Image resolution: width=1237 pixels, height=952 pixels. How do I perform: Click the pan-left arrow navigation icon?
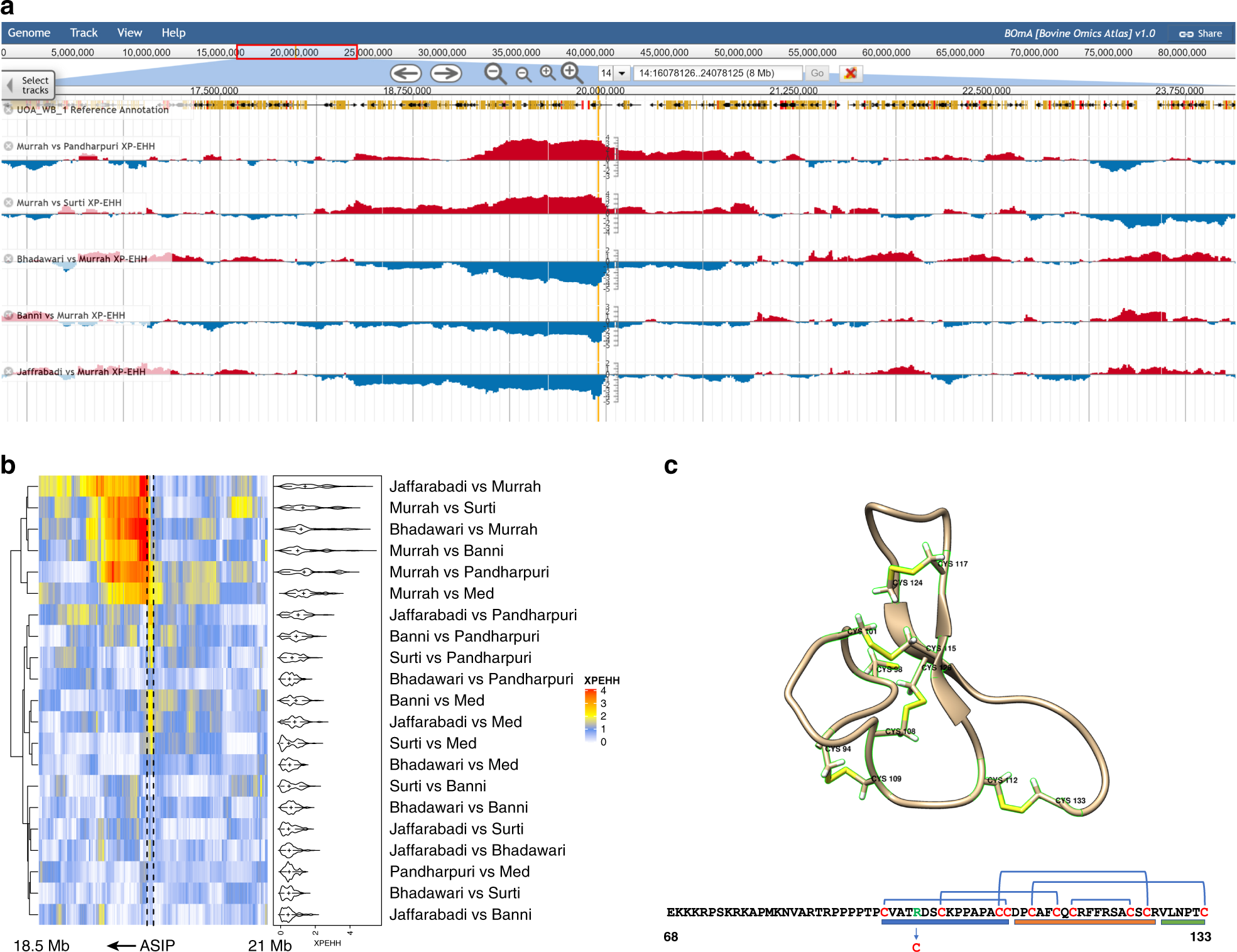tap(407, 73)
